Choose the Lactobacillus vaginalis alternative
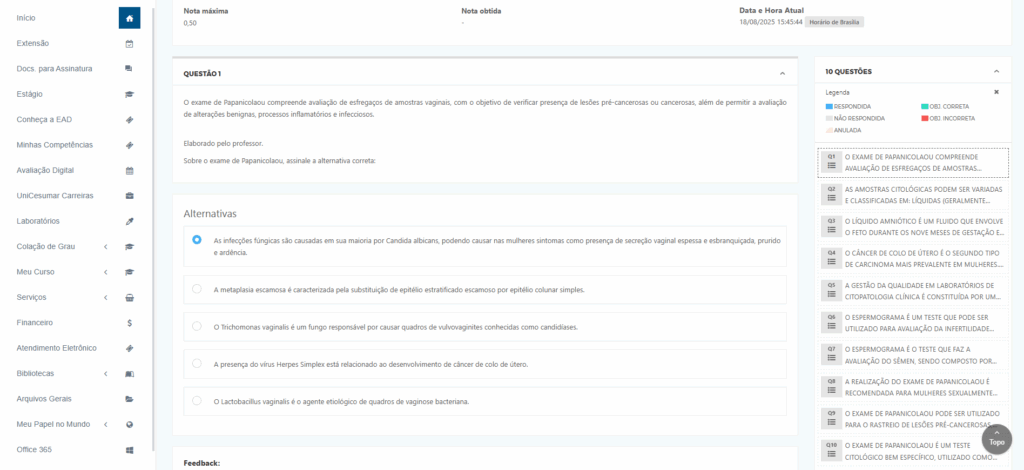 tap(197, 401)
